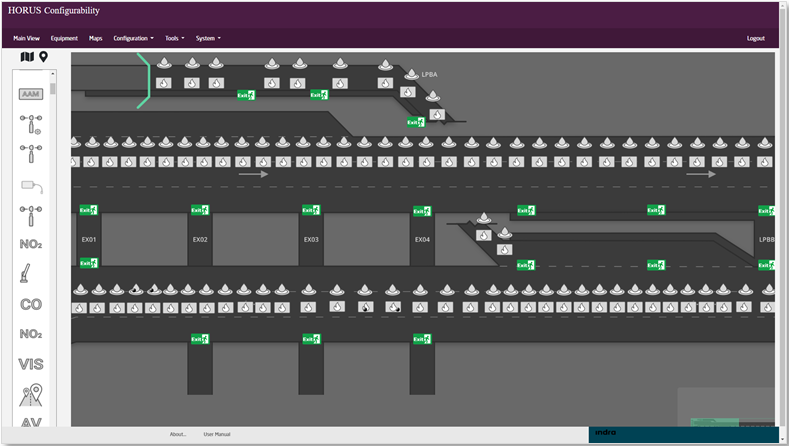Click the EX01 cross passage label
Screen dimensions: 789x446
click(x=89, y=240)
